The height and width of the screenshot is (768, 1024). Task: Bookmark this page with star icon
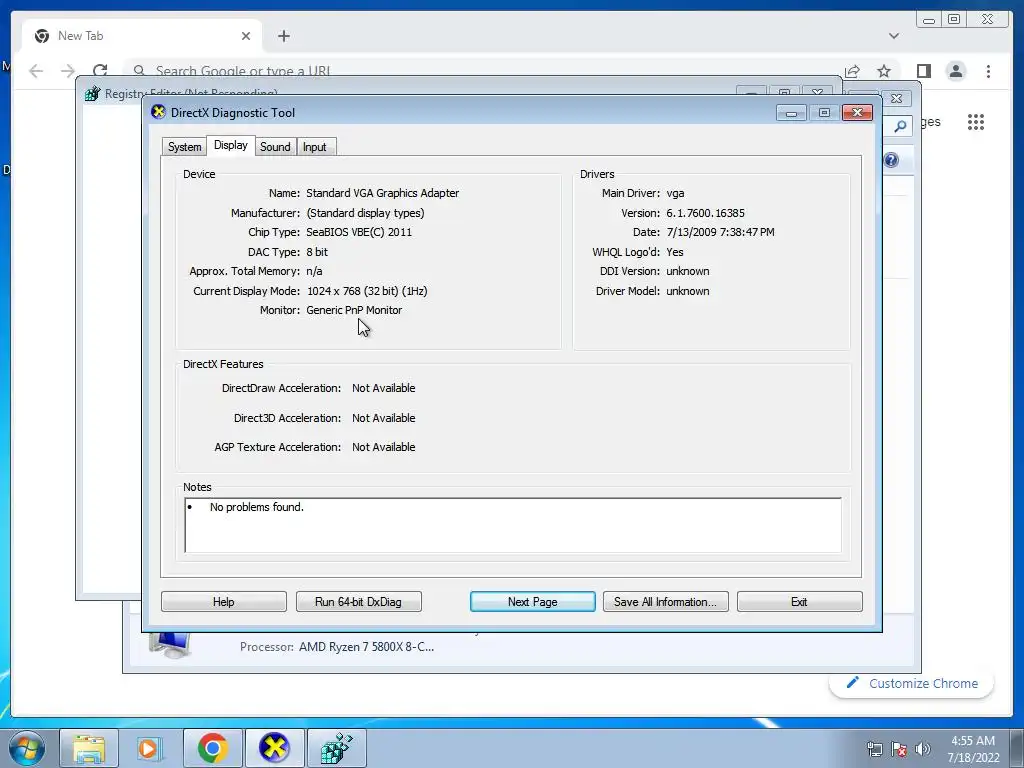point(884,71)
